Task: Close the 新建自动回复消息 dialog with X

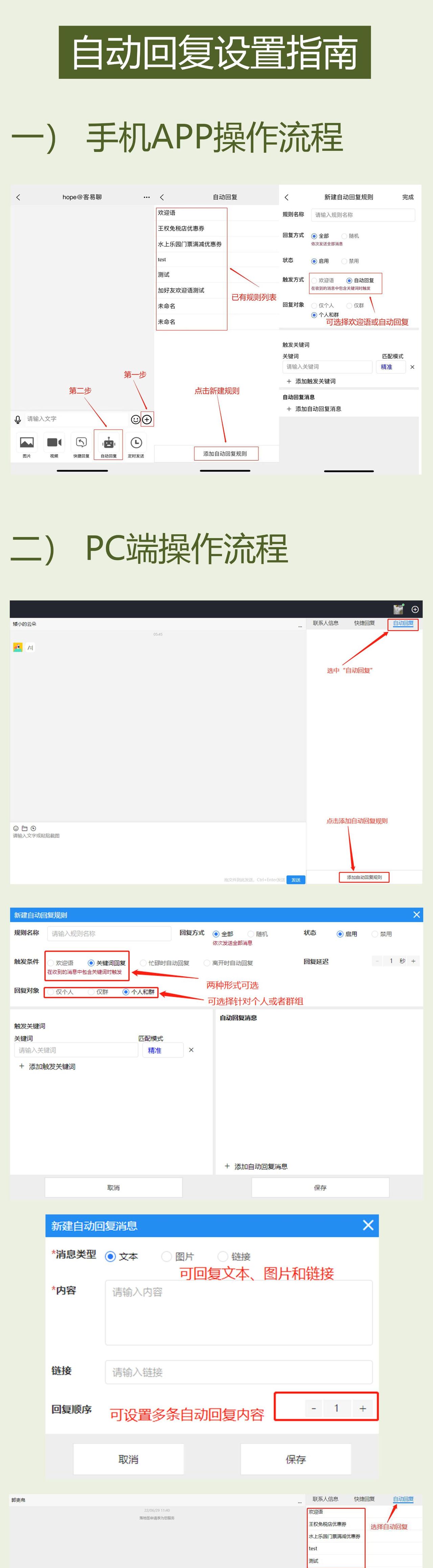Action: 368,1225
